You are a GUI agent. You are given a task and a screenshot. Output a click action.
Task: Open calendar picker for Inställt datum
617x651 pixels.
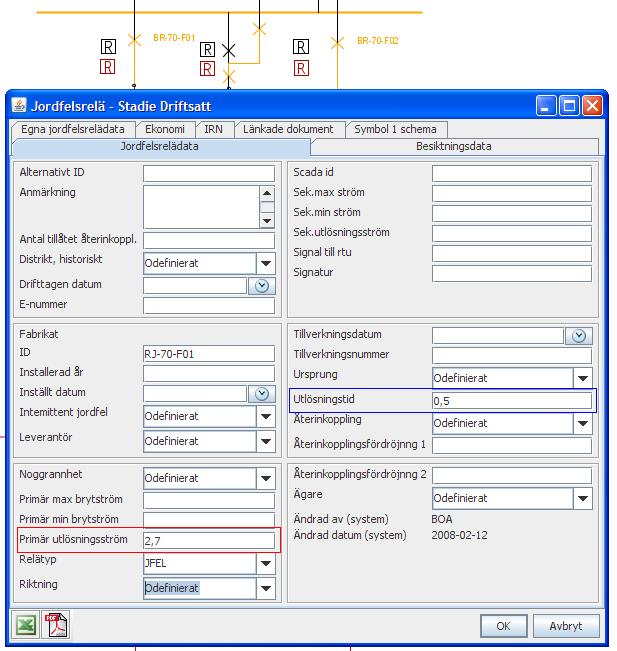point(262,394)
